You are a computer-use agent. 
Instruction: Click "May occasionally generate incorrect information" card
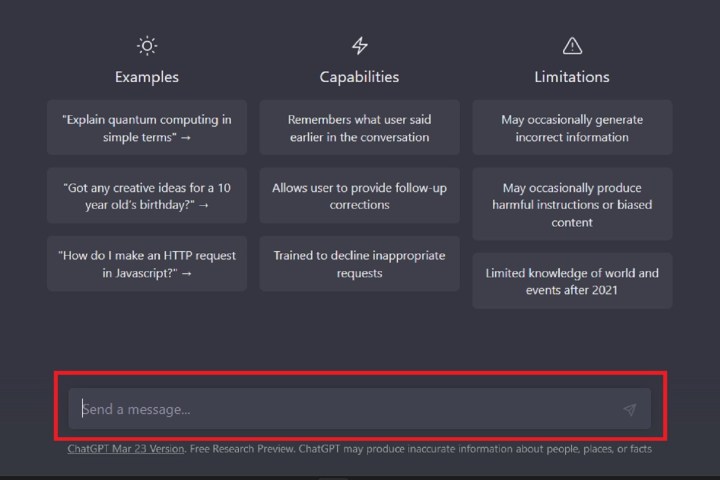[x=572, y=128]
